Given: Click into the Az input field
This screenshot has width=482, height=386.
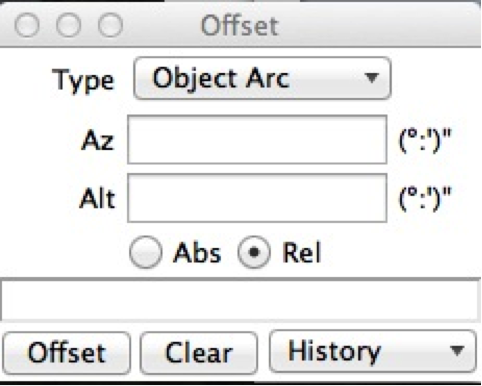Looking at the screenshot, I should (x=257, y=140).
